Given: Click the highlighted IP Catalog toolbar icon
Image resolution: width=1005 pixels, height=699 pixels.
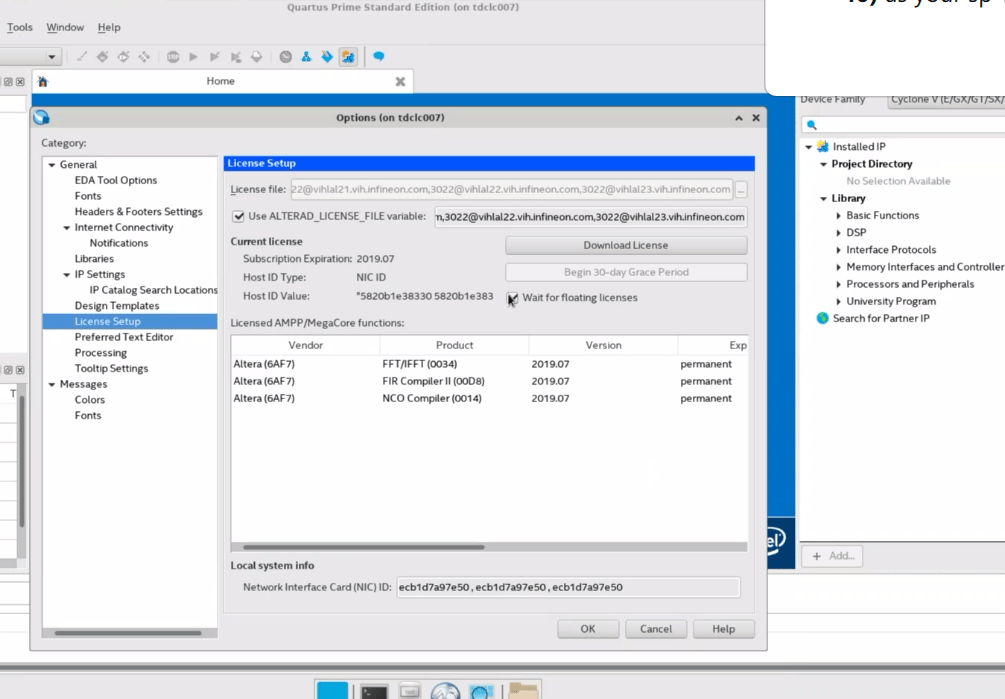Looking at the screenshot, I should (349, 57).
